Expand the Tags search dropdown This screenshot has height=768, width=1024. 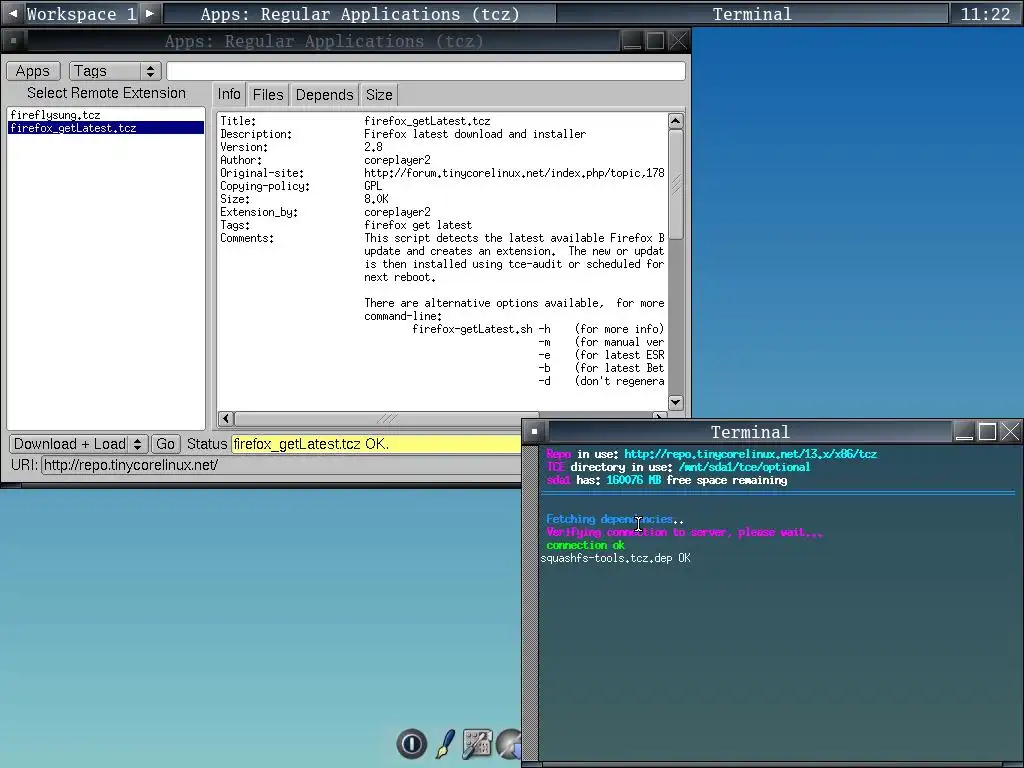click(115, 71)
